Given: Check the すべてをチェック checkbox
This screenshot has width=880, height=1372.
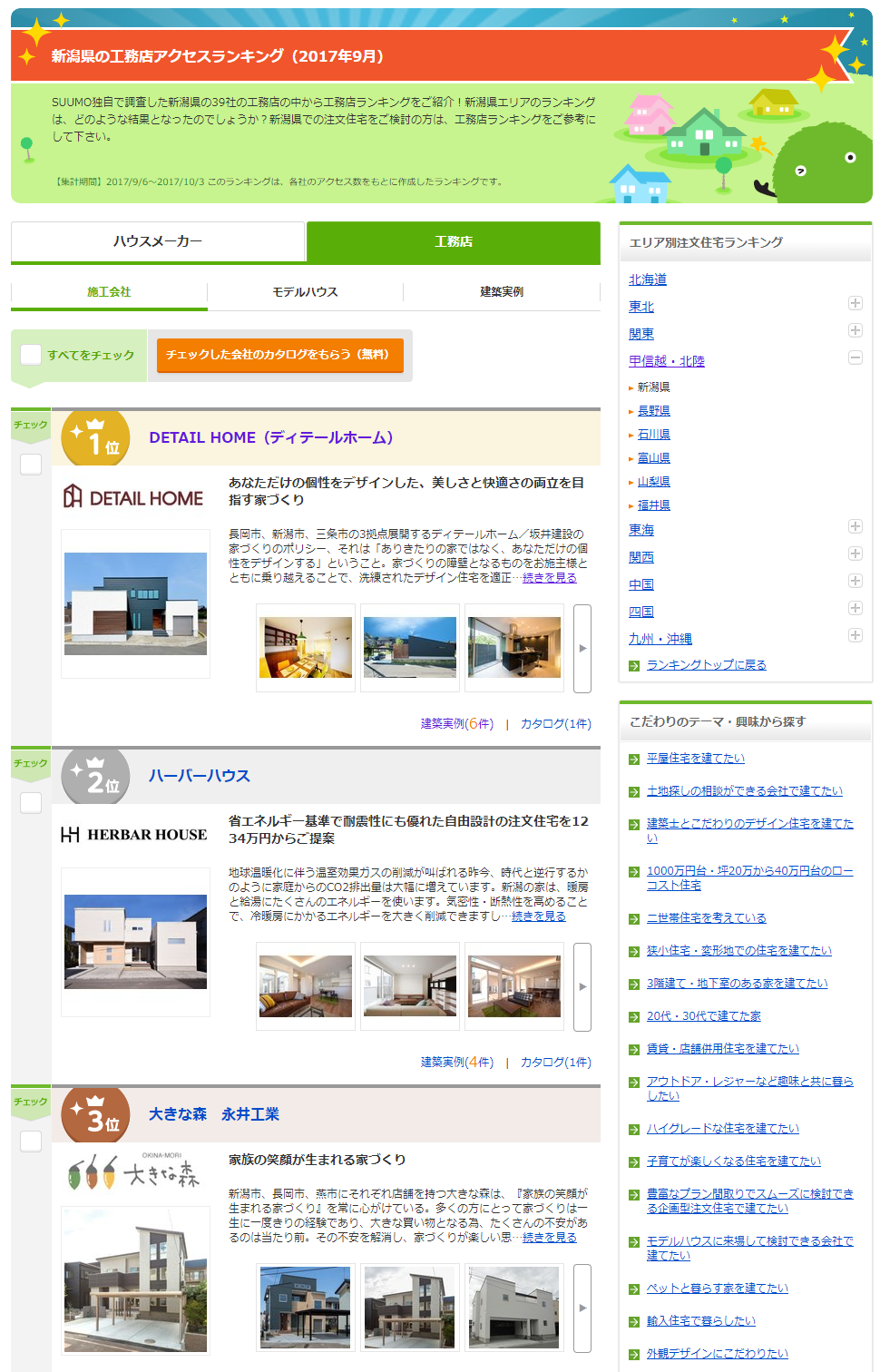Looking at the screenshot, I should coord(31,355).
